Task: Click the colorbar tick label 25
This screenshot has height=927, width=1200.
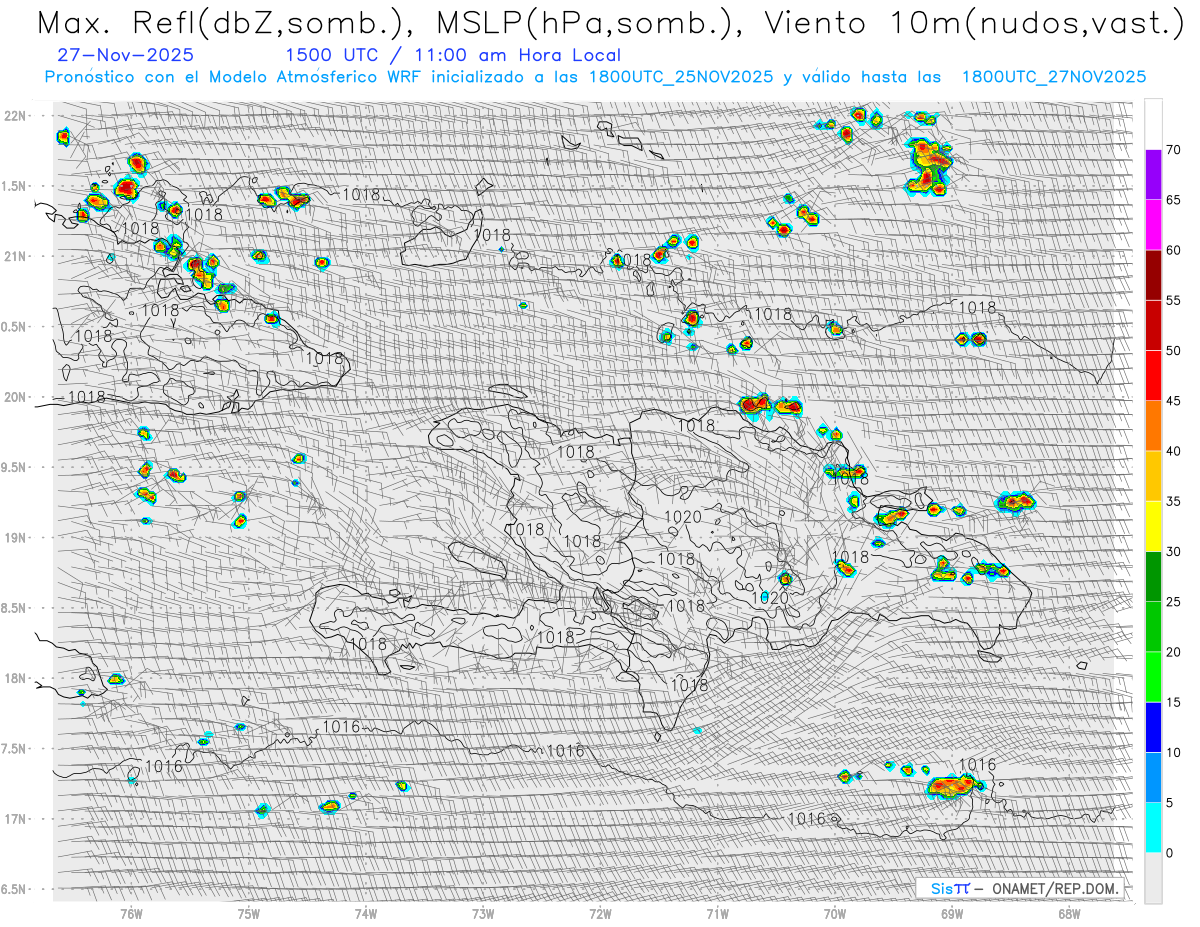Action: coord(1174,601)
